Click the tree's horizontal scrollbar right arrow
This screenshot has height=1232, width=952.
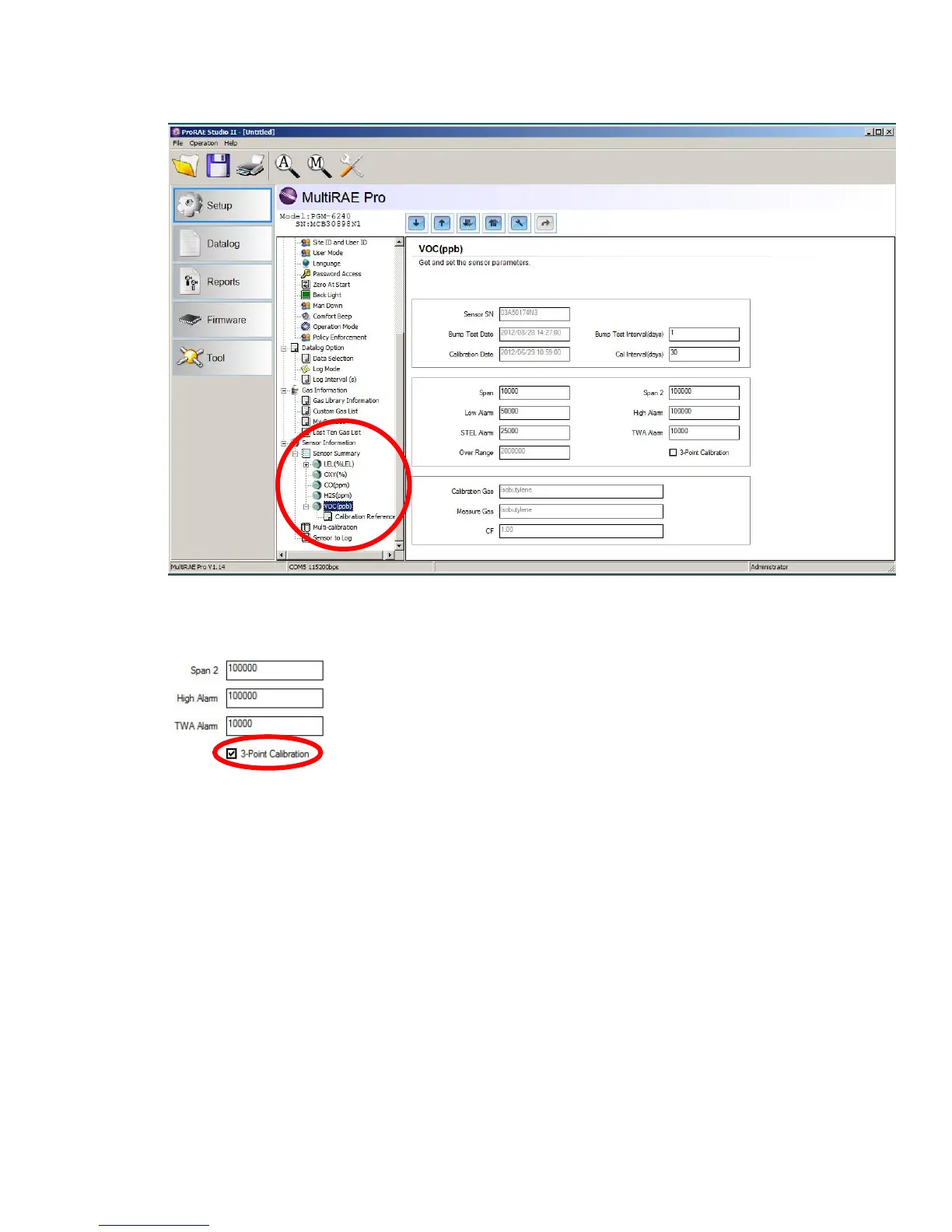[390, 555]
